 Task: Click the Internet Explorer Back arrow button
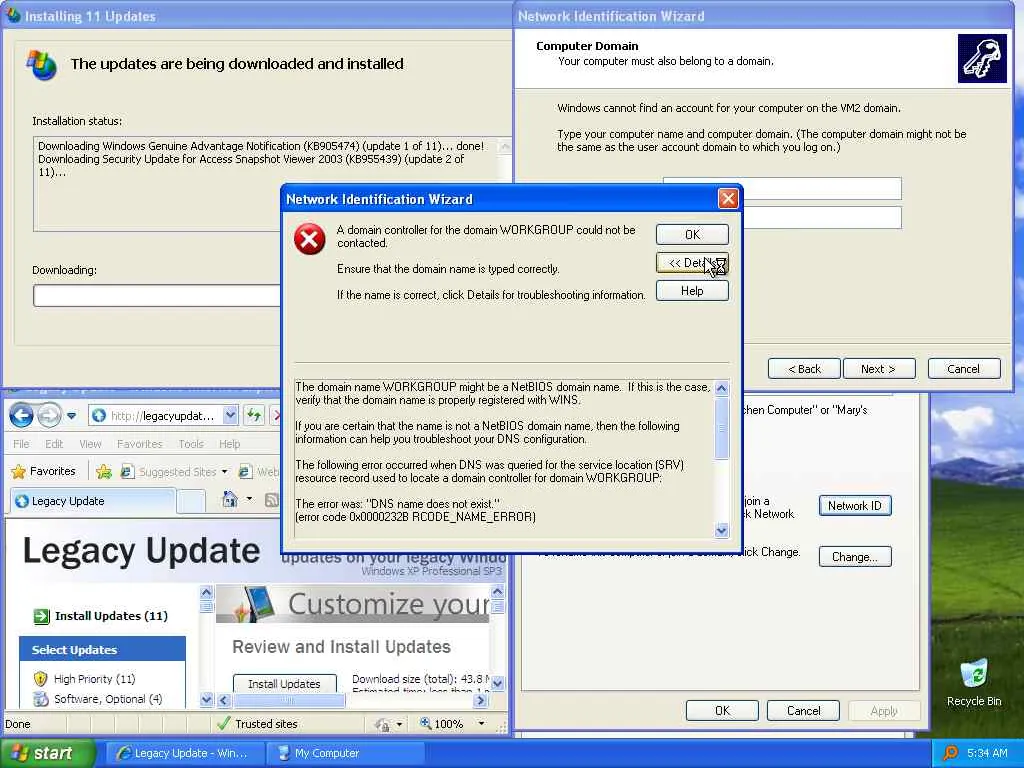(x=22, y=415)
